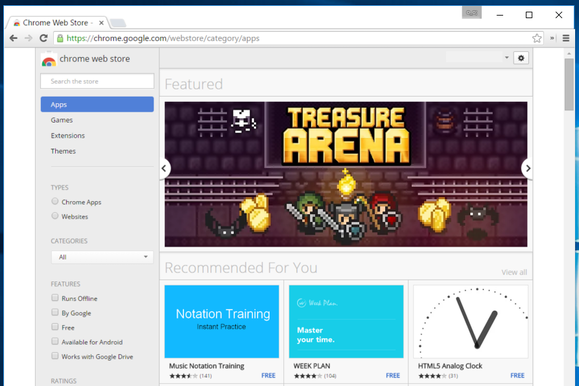Click the address bar URL
The width and height of the screenshot is (579, 386).
[x=163, y=38]
